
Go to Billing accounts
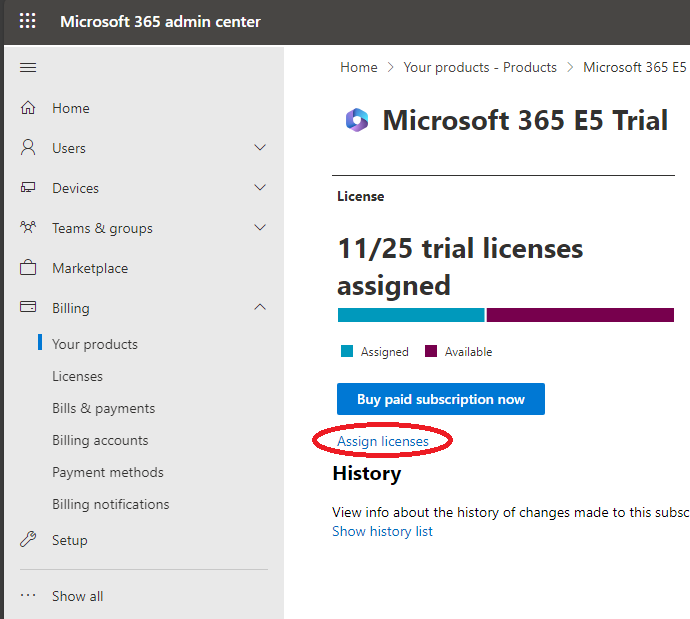tap(100, 440)
